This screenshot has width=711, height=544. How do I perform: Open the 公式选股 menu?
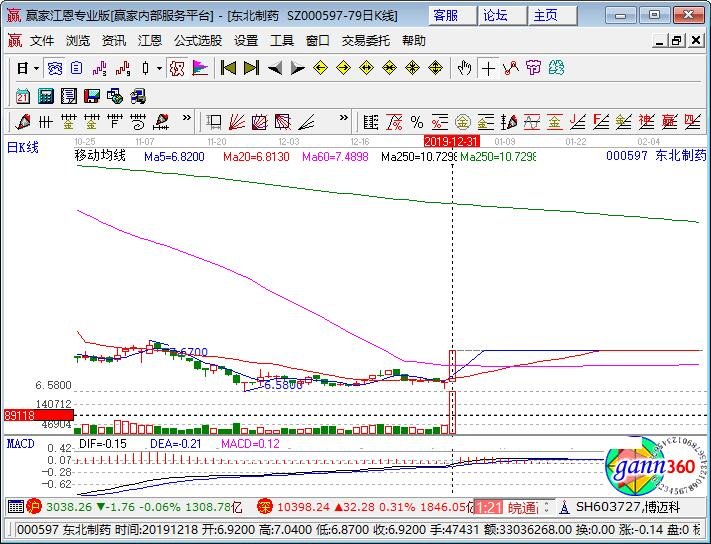[x=198, y=41]
